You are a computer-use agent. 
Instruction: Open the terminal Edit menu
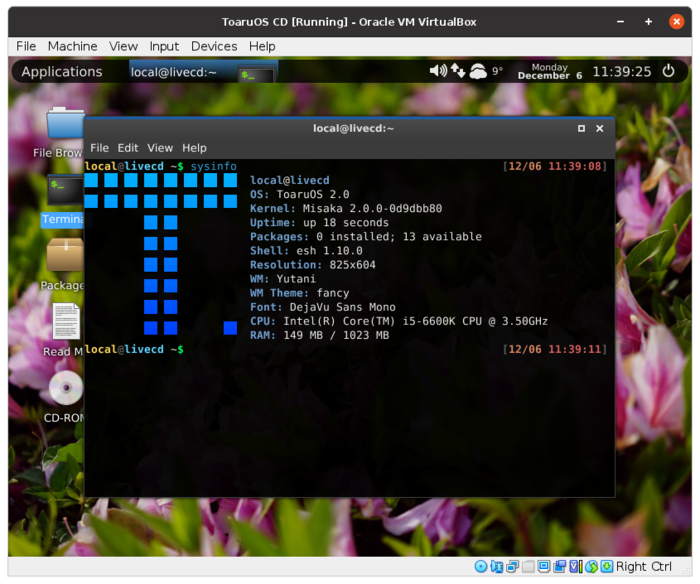(128, 148)
